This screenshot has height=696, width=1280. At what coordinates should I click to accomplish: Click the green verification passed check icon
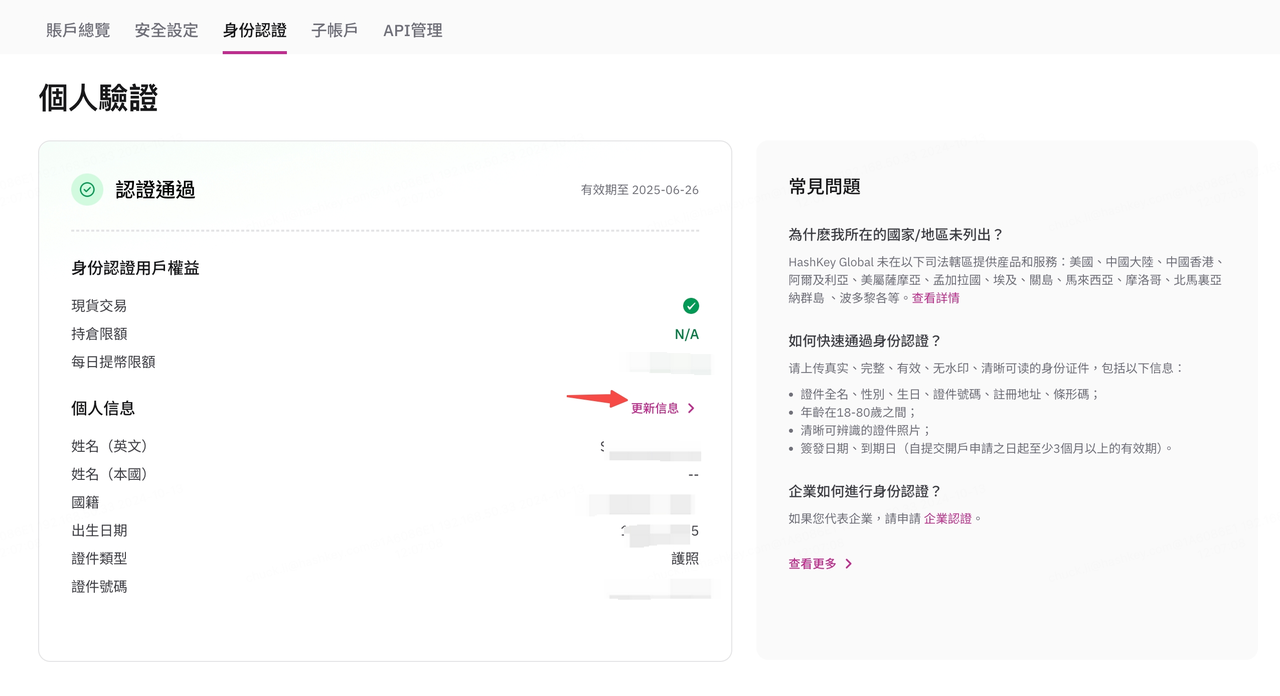87,189
